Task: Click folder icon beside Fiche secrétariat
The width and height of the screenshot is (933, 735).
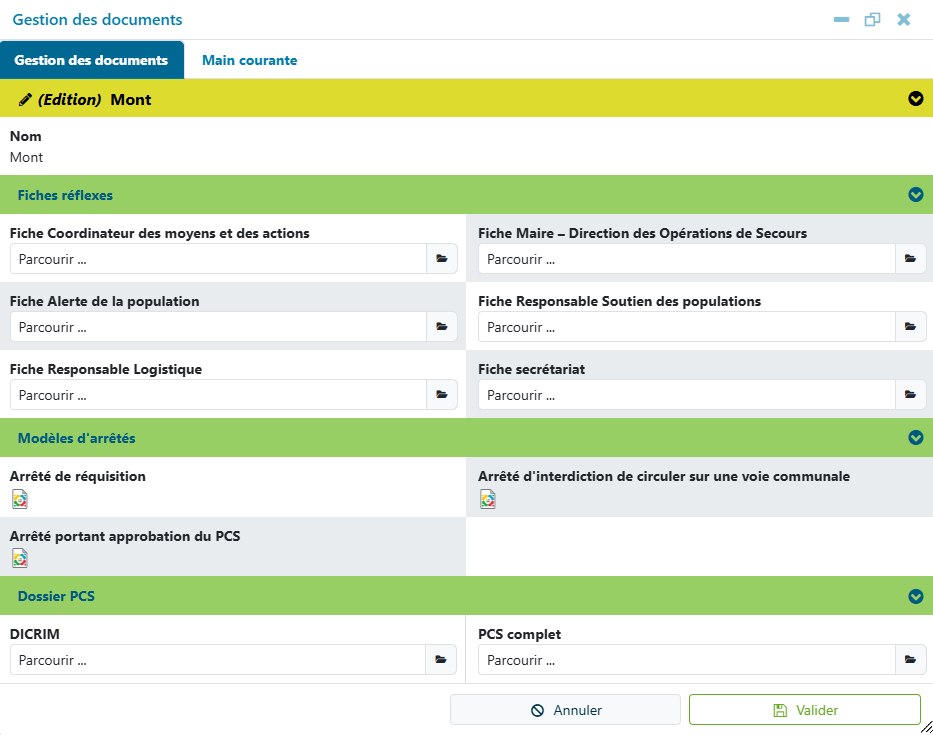Action: [910, 395]
